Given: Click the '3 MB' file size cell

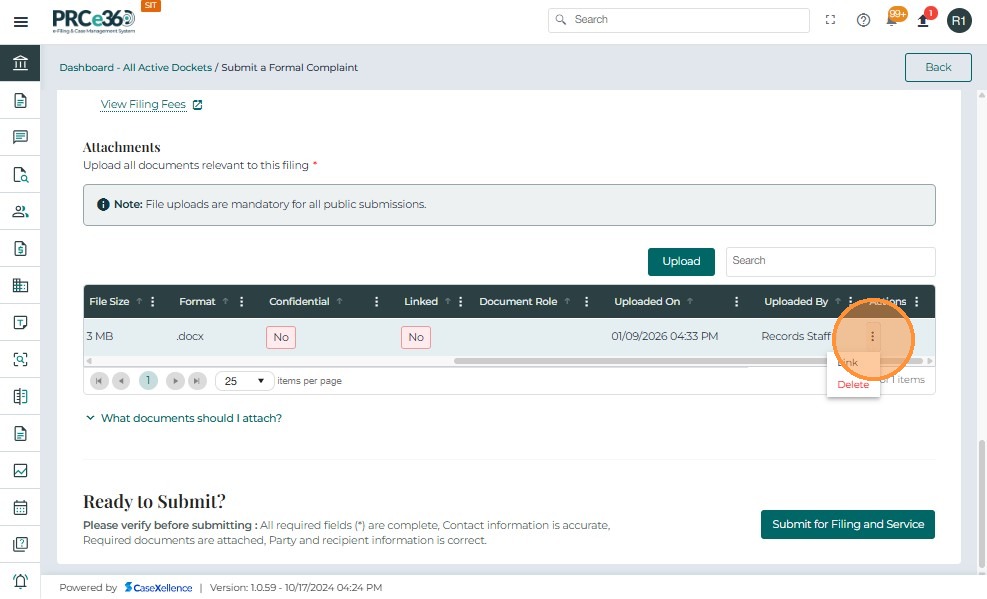Looking at the screenshot, I should pyautogui.click(x=100, y=337).
